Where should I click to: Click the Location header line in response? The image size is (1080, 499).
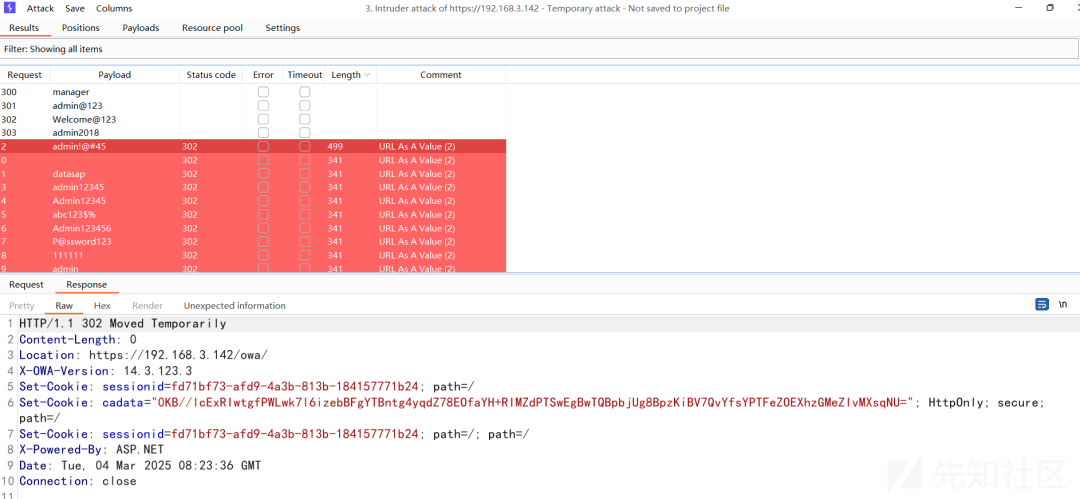pos(143,355)
